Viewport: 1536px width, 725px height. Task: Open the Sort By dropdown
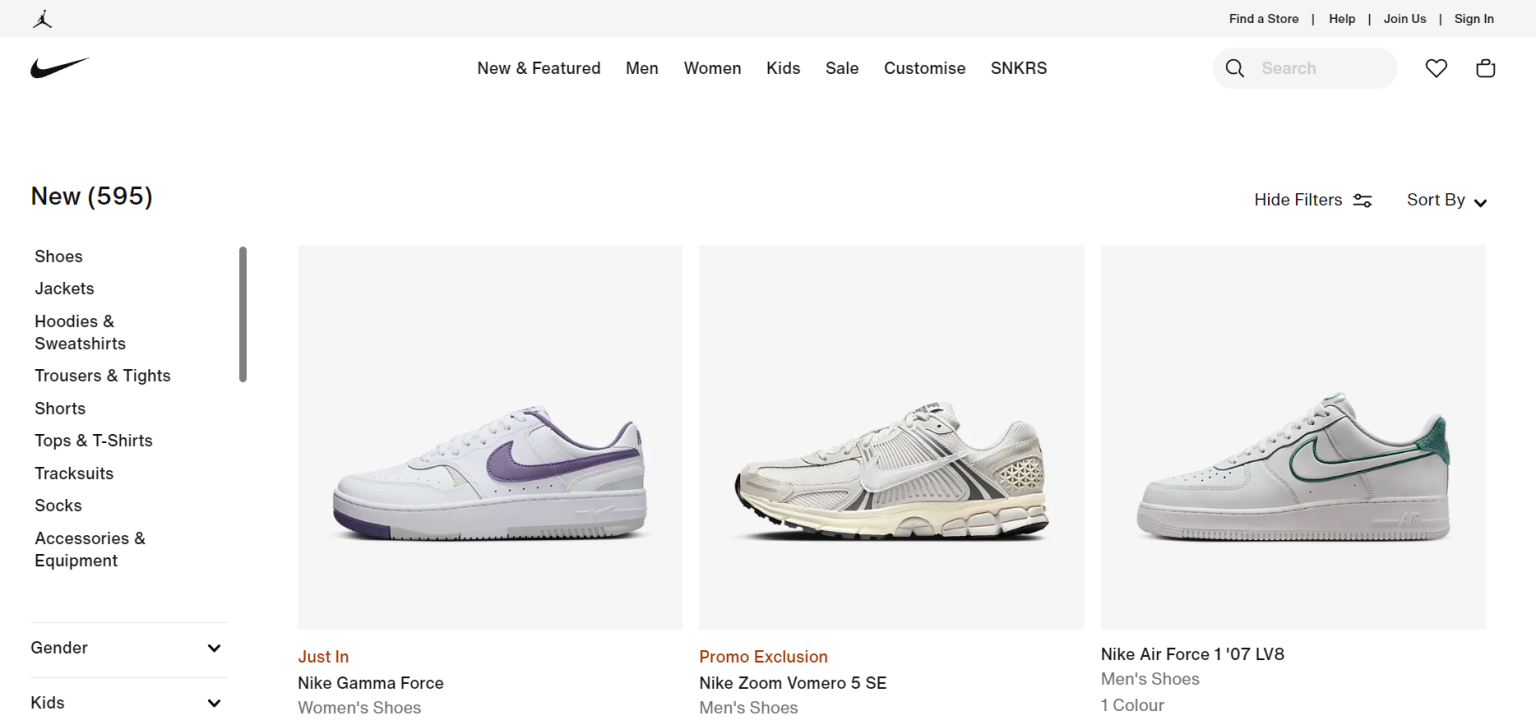pos(1446,200)
